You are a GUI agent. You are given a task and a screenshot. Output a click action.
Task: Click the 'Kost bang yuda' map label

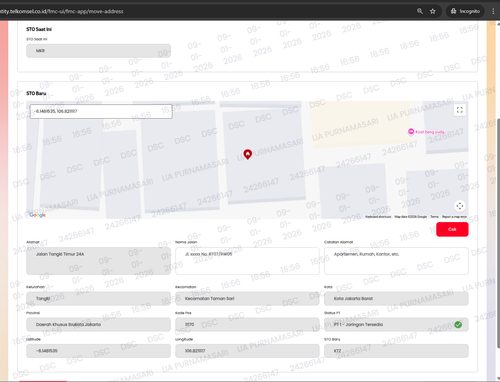430,132
